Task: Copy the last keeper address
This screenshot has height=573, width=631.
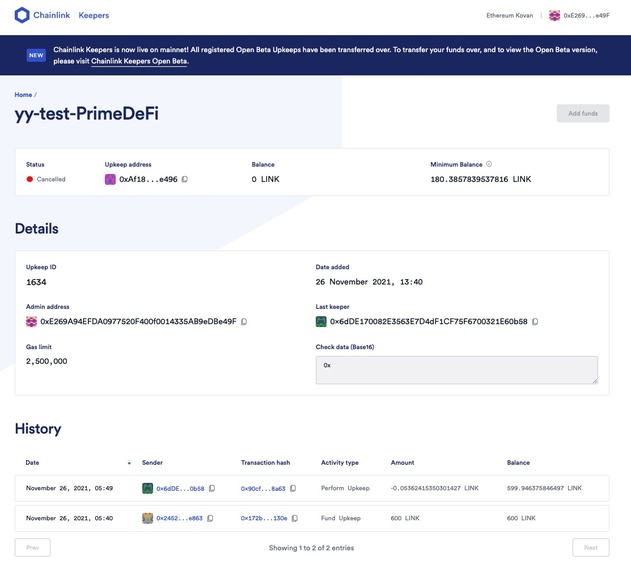Action: pyautogui.click(x=535, y=322)
